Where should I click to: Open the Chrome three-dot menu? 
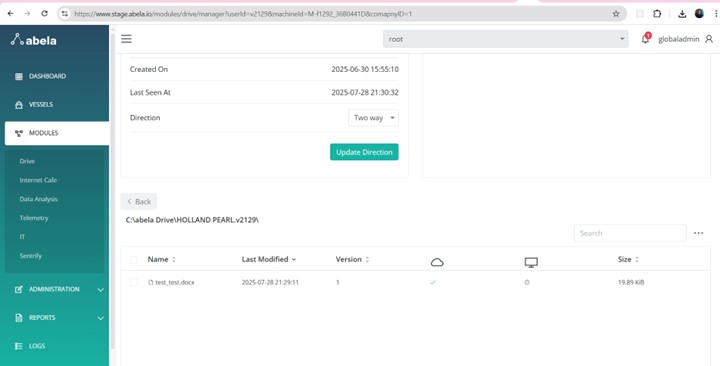[x=716, y=14]
